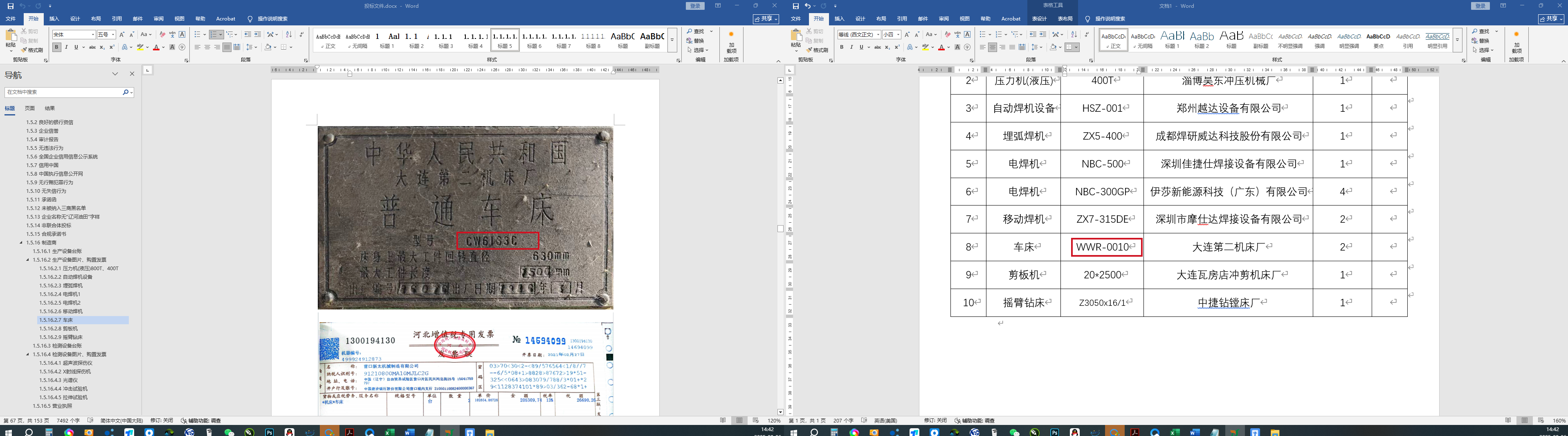Viewport: 1568px width, 436px height.
Task: Switch to the 结果 tab in navigation pane
Action: 50,108
